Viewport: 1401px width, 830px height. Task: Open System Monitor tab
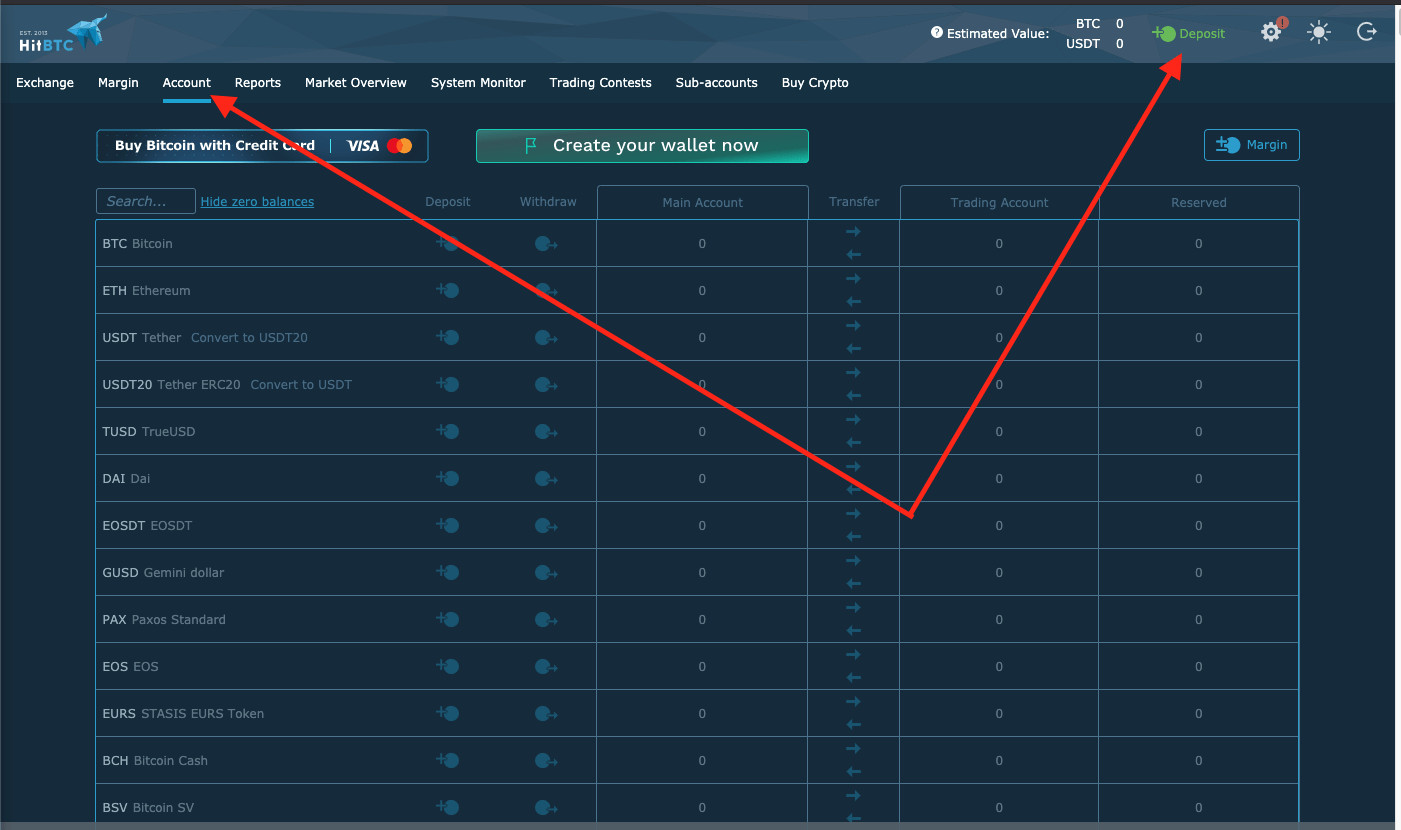click(478, 83)
